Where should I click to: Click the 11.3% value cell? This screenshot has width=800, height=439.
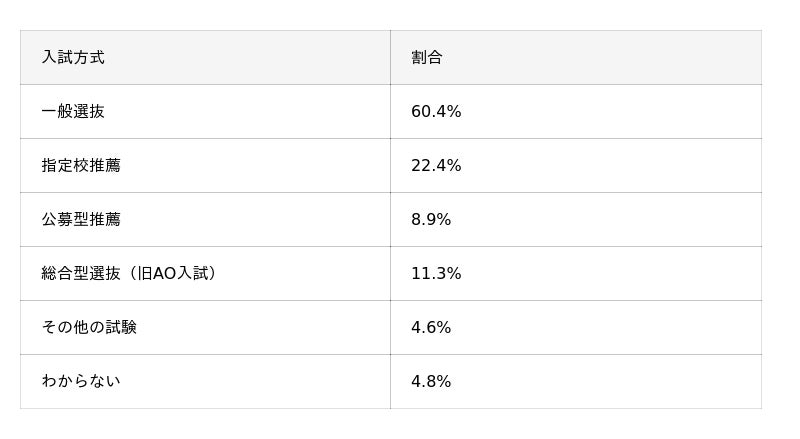click(x=436, y=274)
